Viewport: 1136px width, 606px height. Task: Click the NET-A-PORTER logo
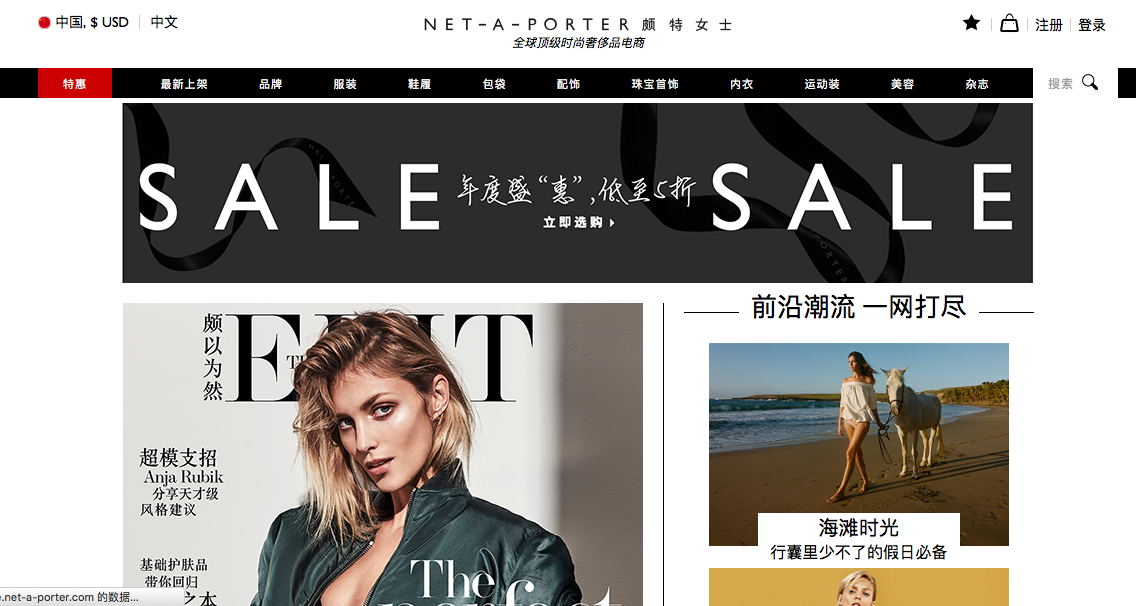577,33
